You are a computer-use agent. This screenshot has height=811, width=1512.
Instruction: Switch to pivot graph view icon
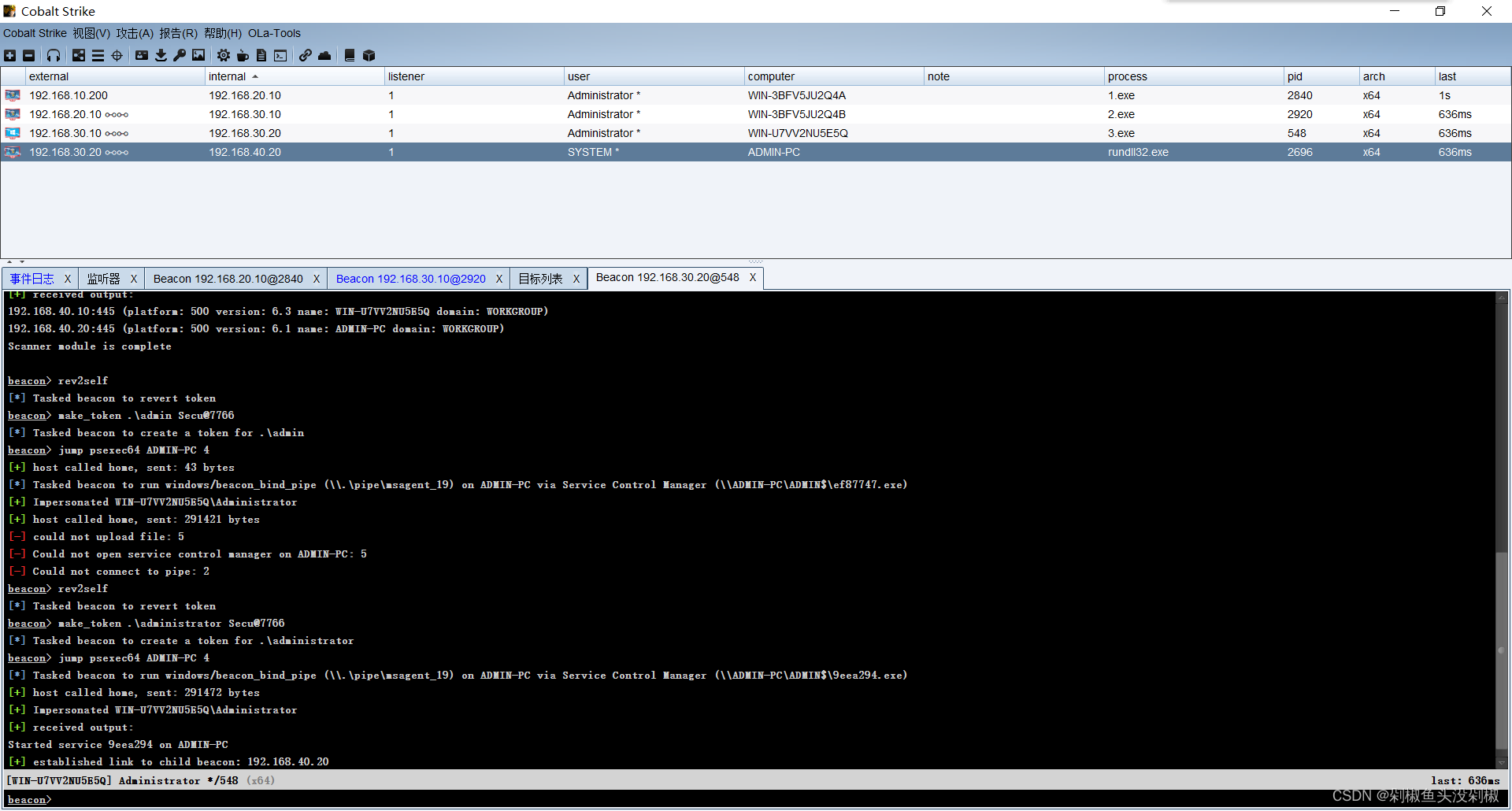pyautogui.click(x=79, y=55)
